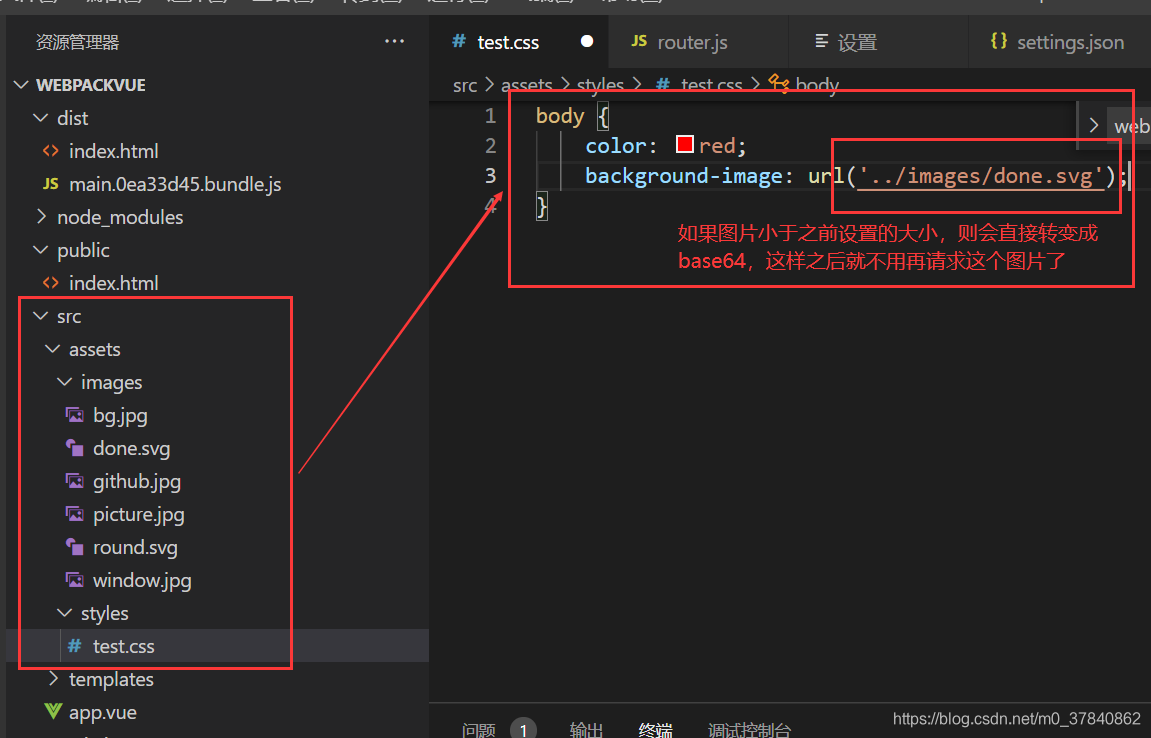Collapse the public folder

41,250
